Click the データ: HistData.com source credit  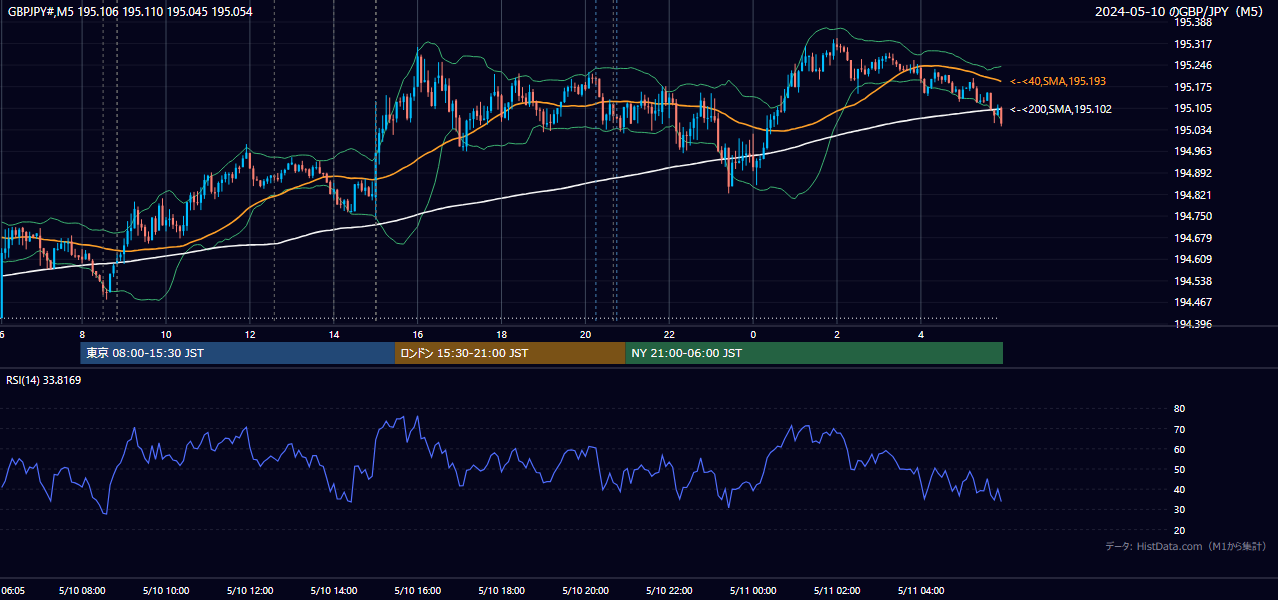pos(1186,547)
